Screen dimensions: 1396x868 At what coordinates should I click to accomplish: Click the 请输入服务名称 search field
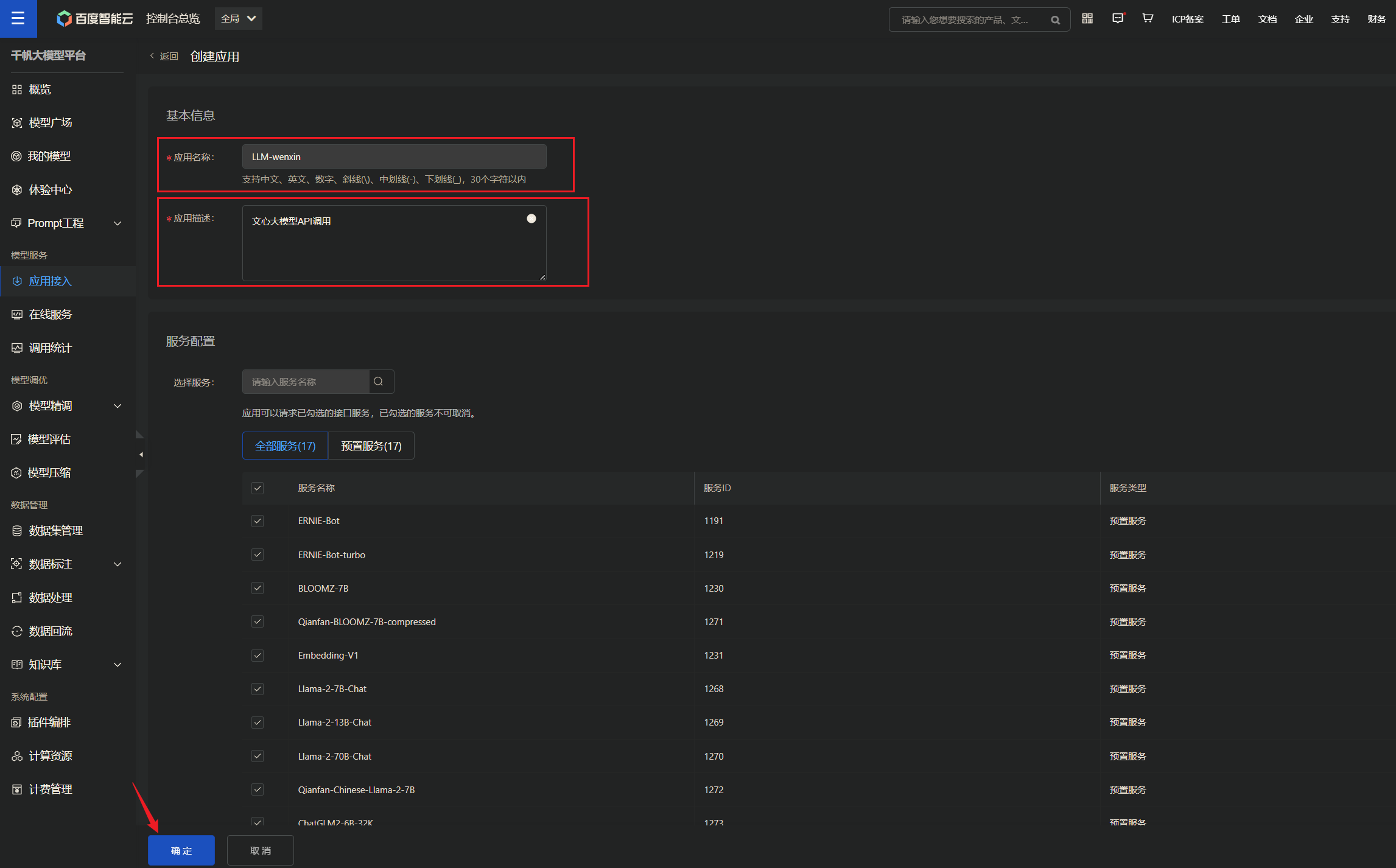tap(306, 382)
